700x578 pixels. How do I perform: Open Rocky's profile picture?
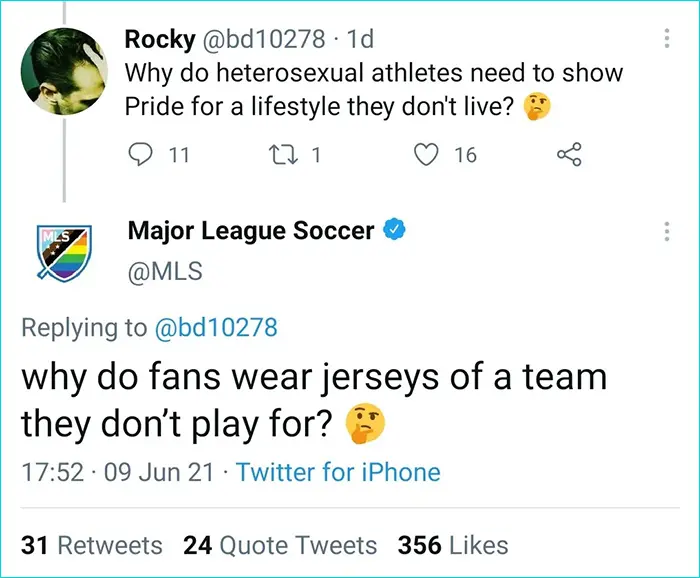coord(65,71)
